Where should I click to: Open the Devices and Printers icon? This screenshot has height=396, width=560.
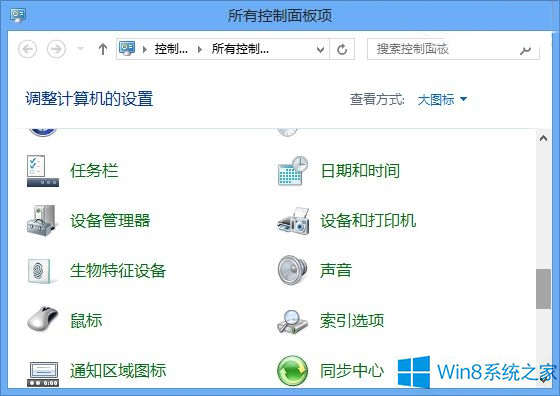tap(293, 221)
